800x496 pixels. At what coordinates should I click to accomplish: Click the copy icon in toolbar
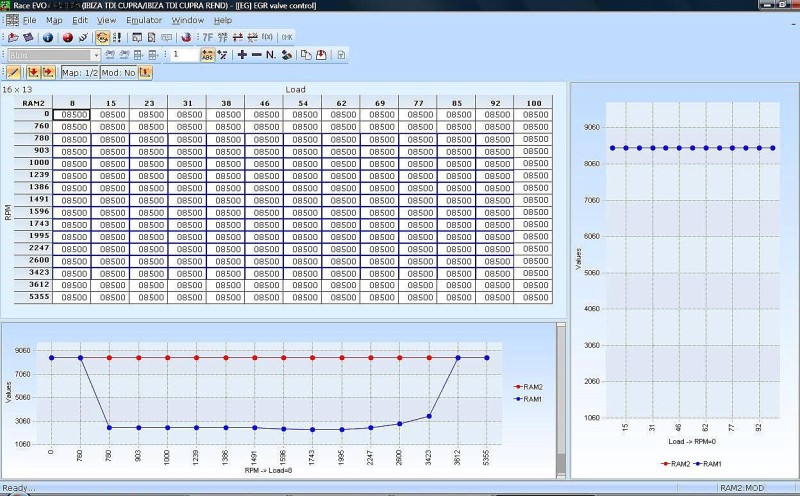pos(306,55)
